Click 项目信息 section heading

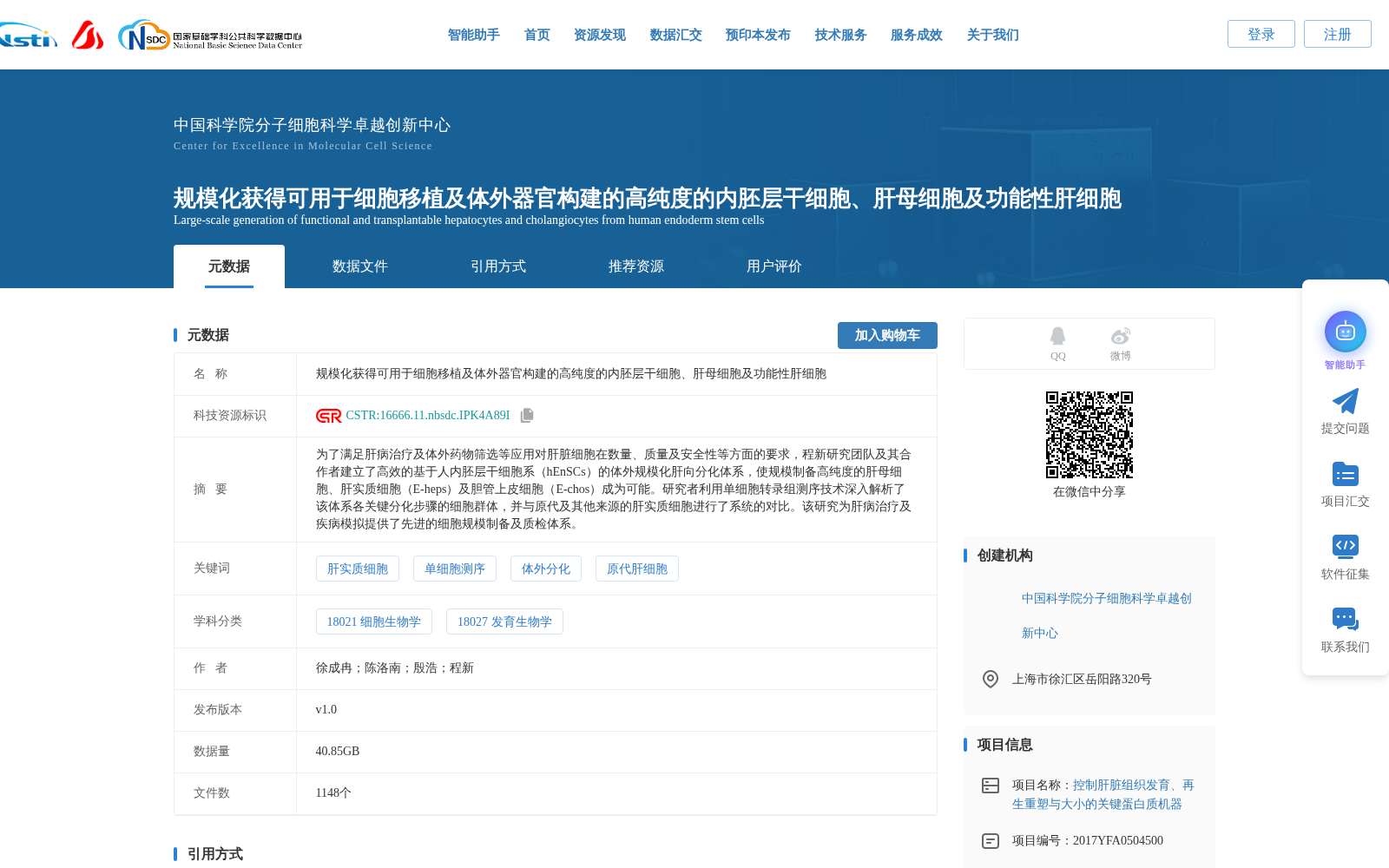[1005, 745]
